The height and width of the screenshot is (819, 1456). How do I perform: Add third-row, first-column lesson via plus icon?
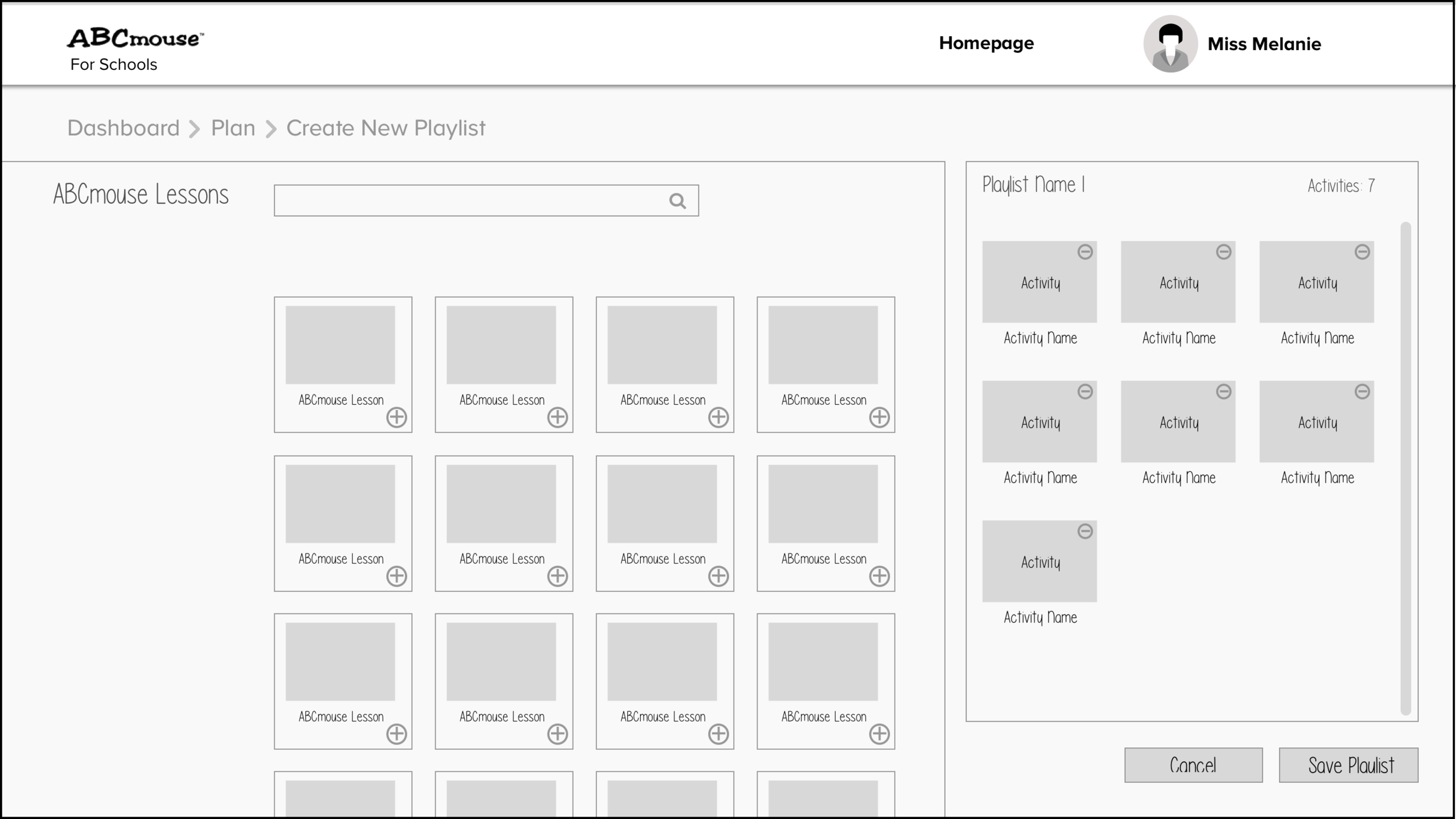coord(397,734)
